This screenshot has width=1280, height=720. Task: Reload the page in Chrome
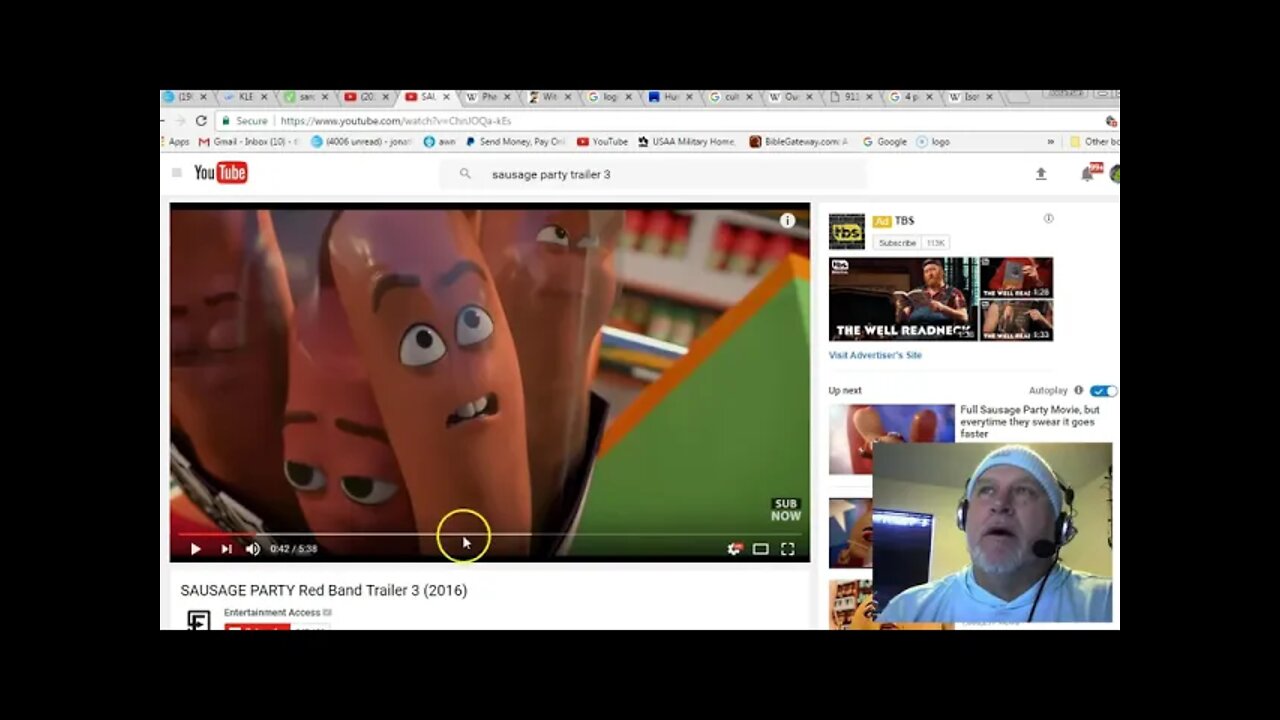(201, 121)
